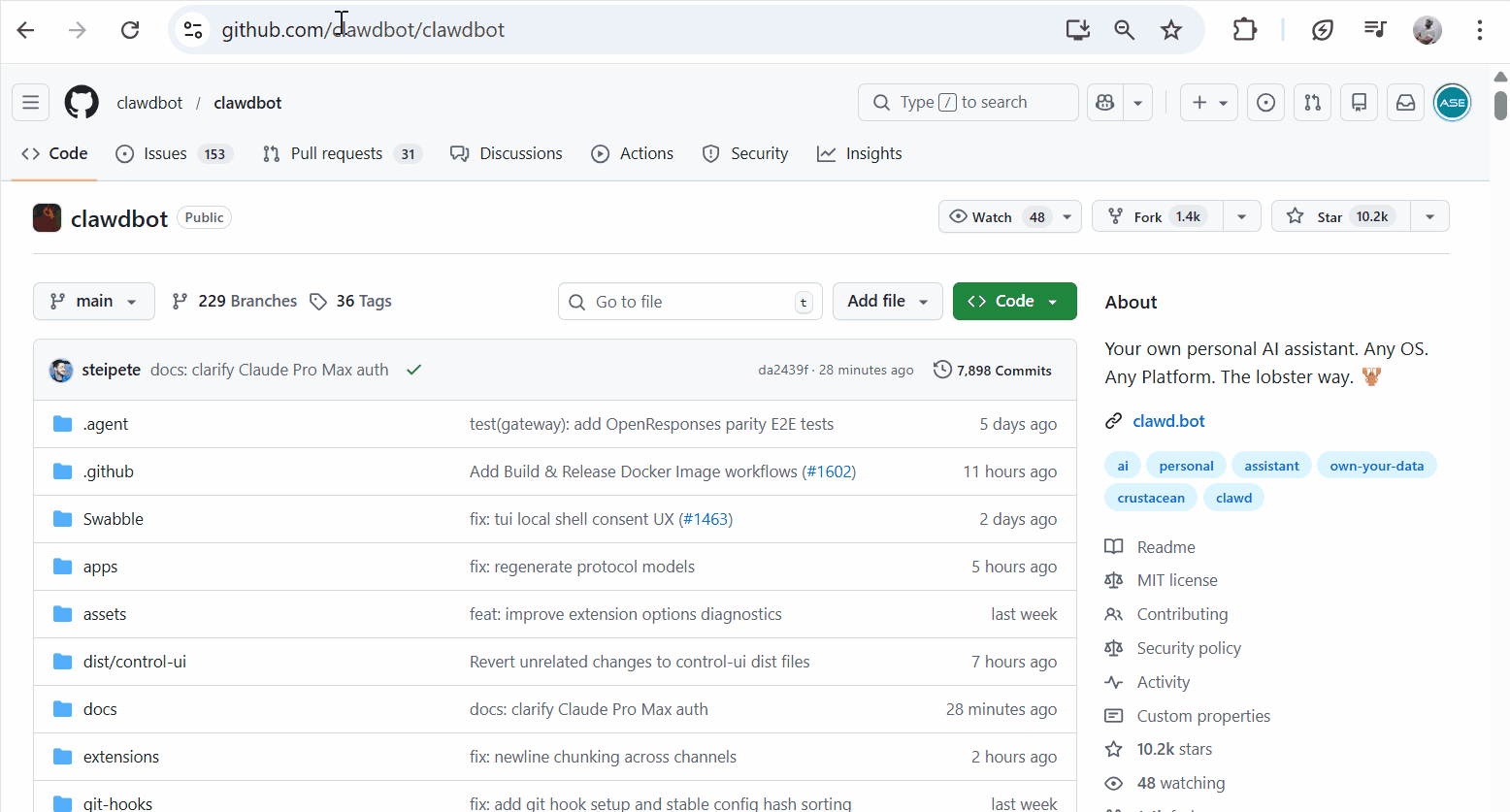Expand the Add file dropdown
This screenshot has height=812, width=1510.
coord(887,301)
